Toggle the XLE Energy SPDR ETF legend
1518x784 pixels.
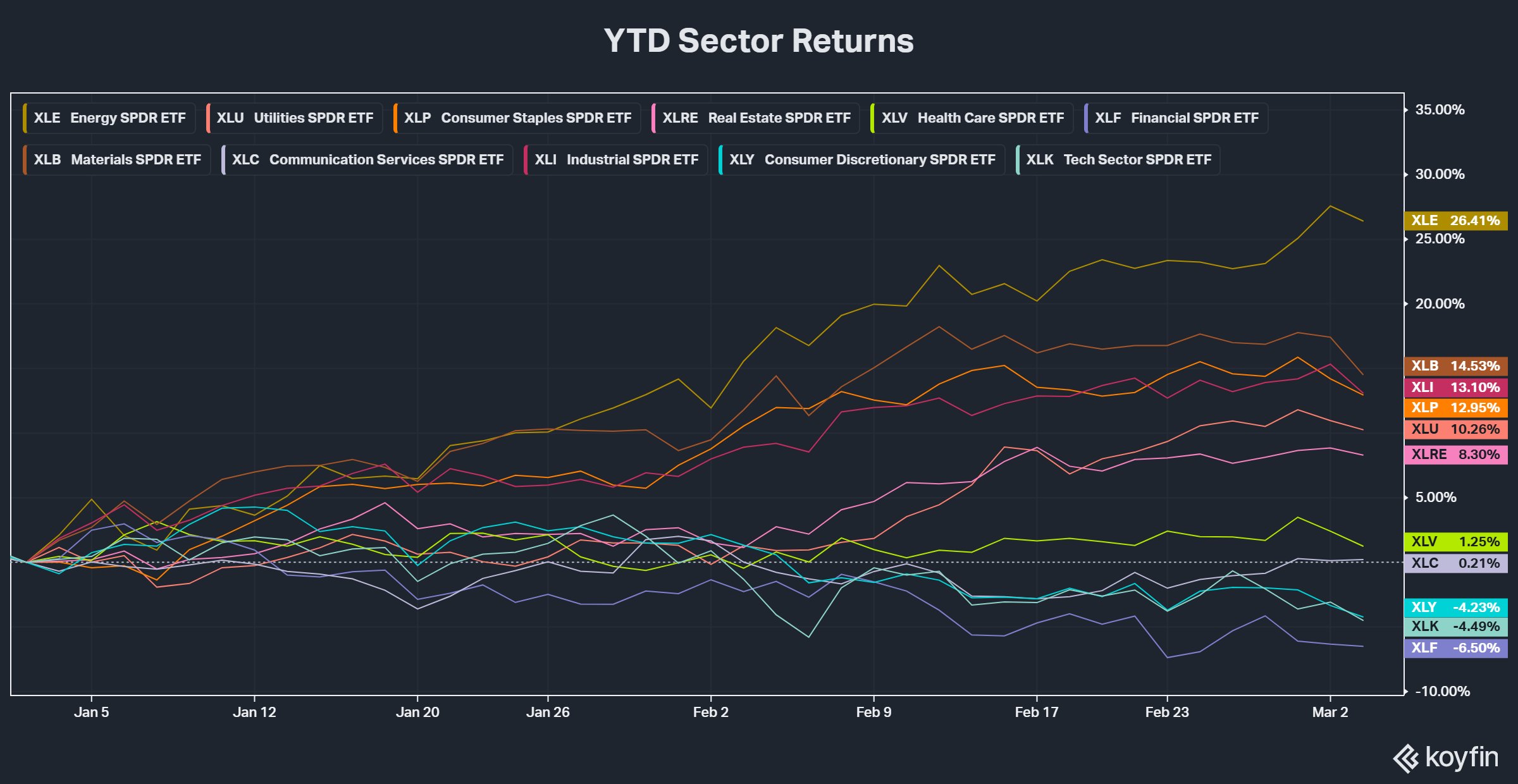[109, 118]
